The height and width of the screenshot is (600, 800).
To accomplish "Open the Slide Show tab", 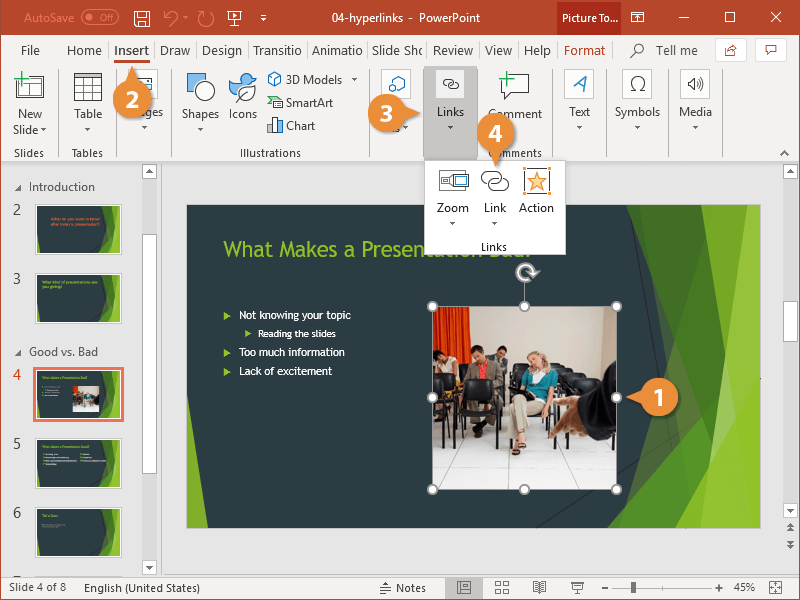I will (x=397, y=51).
